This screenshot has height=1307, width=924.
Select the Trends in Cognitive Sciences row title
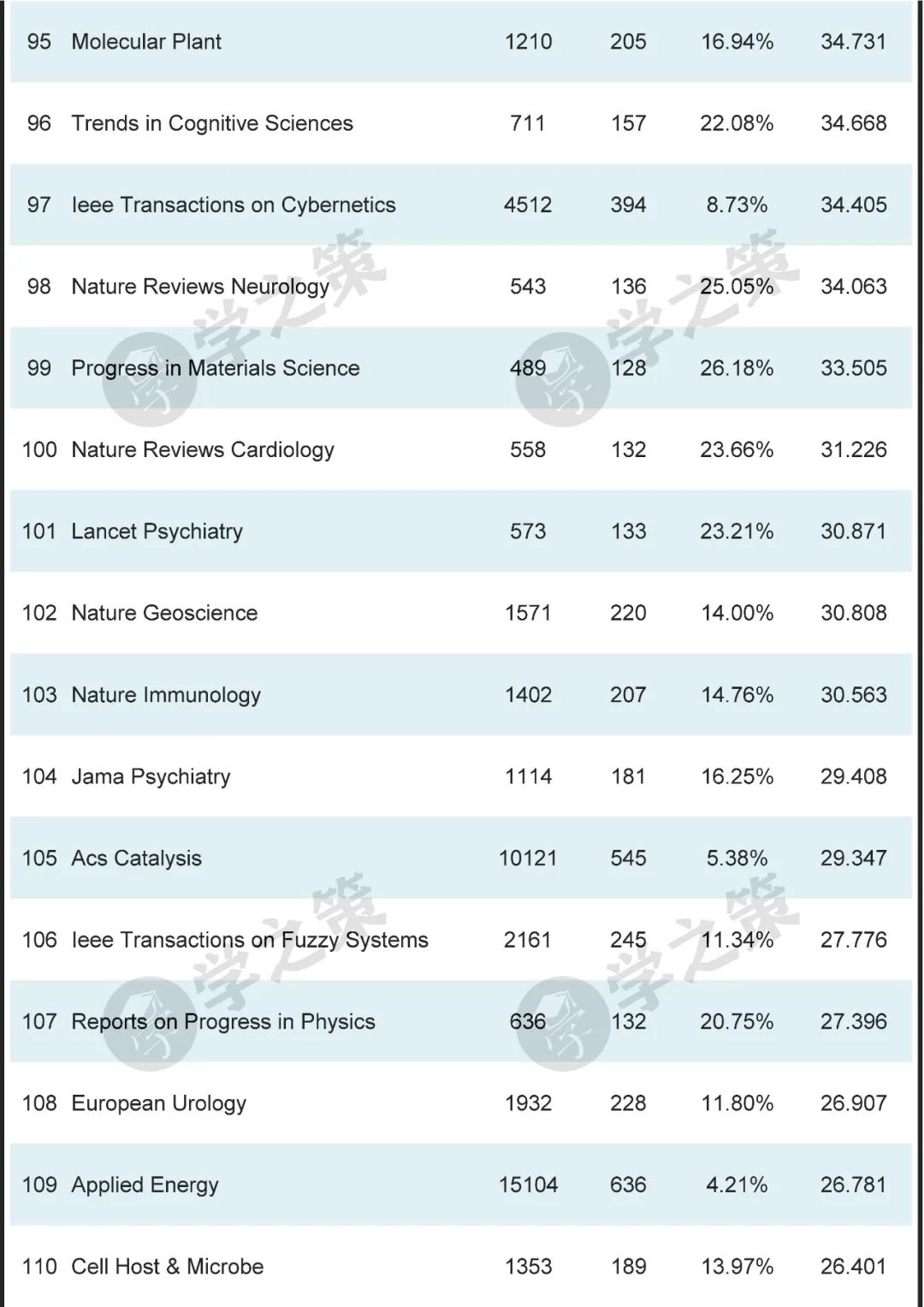(212, 123)
